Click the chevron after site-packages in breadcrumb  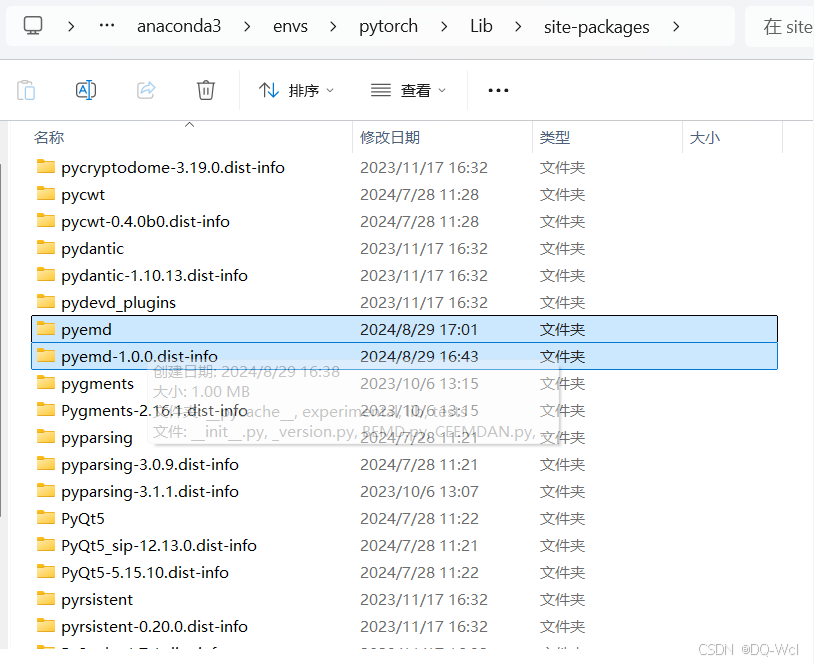[678, 26]
